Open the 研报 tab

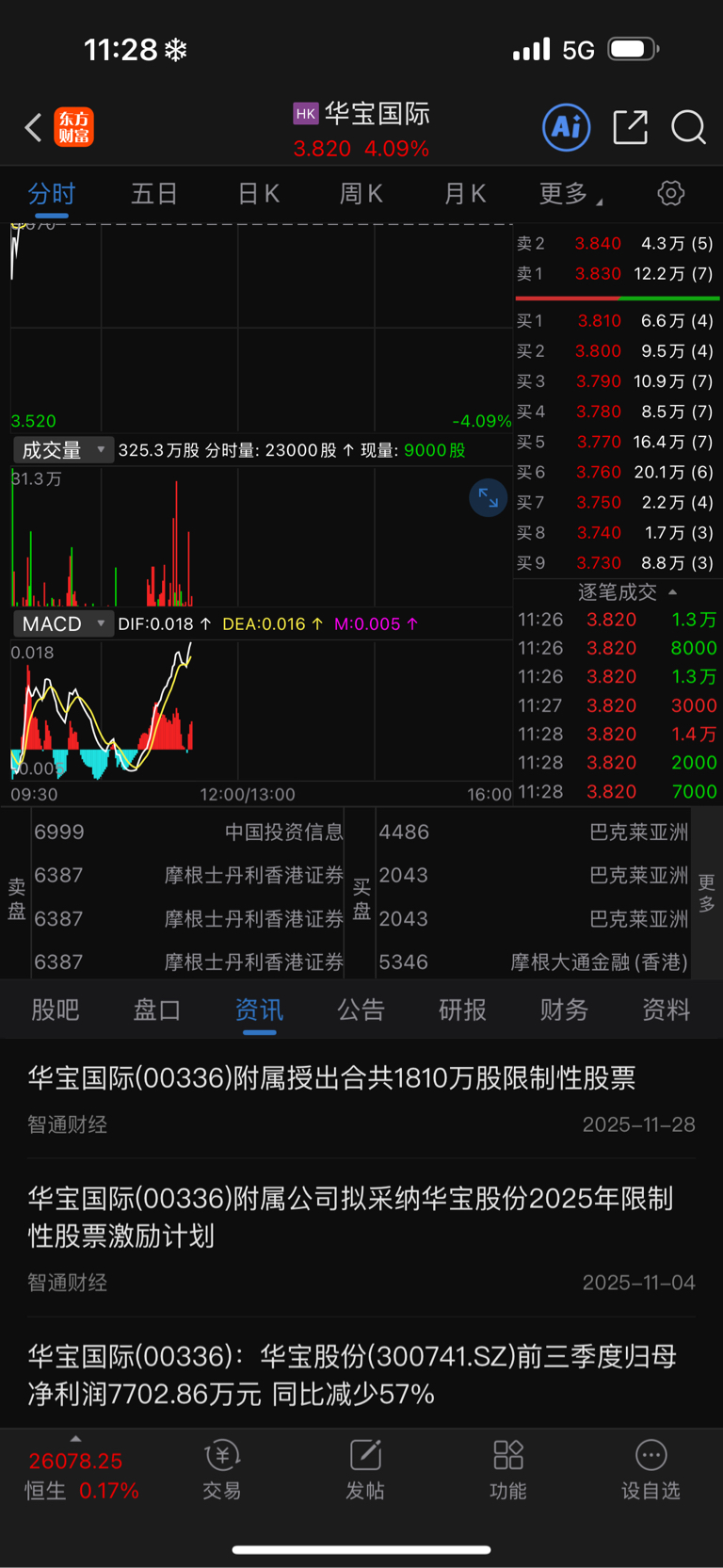(x=462, y=1010)
